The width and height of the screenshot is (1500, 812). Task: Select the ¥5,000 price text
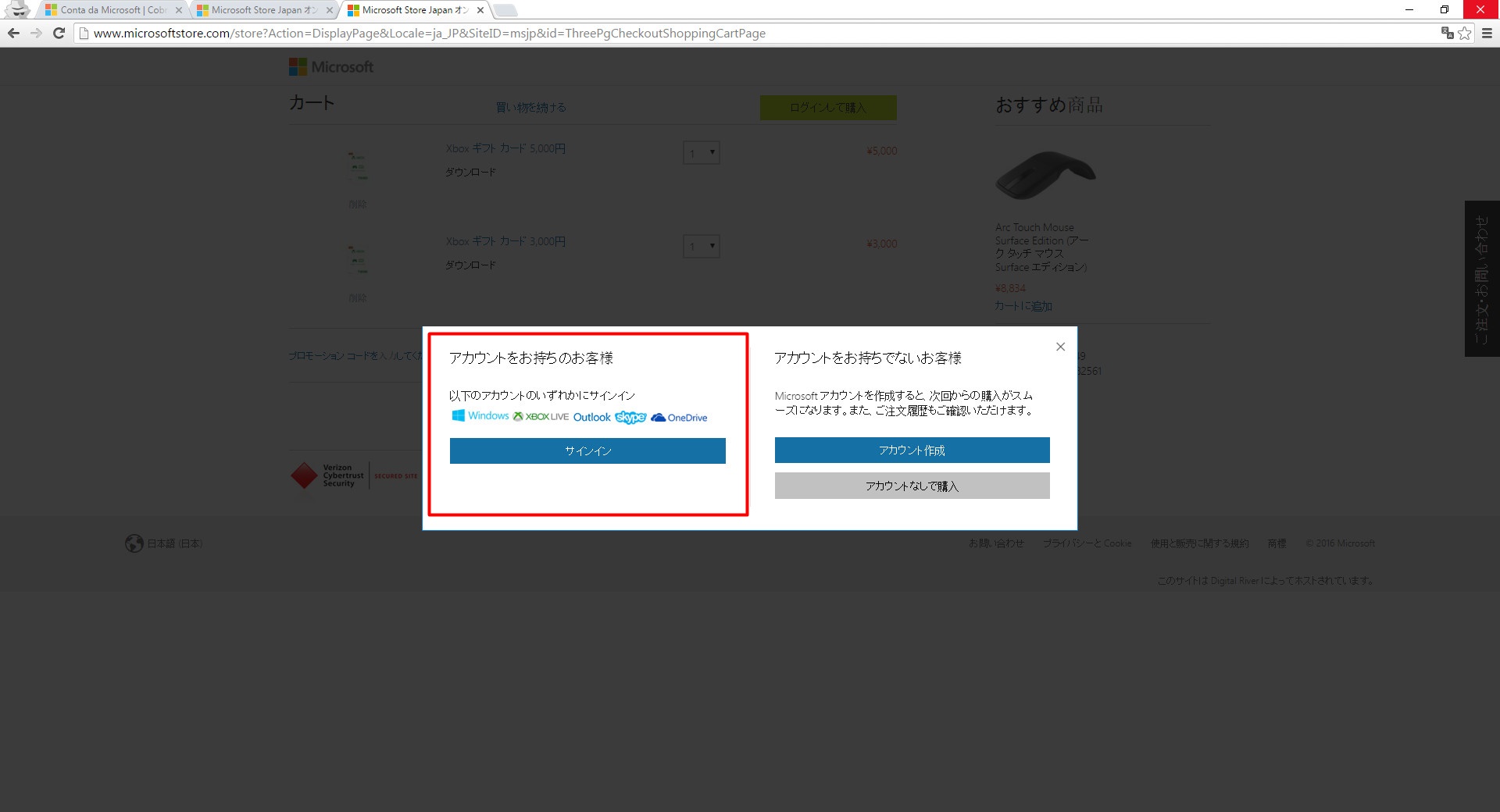click(x=882, y=151)
